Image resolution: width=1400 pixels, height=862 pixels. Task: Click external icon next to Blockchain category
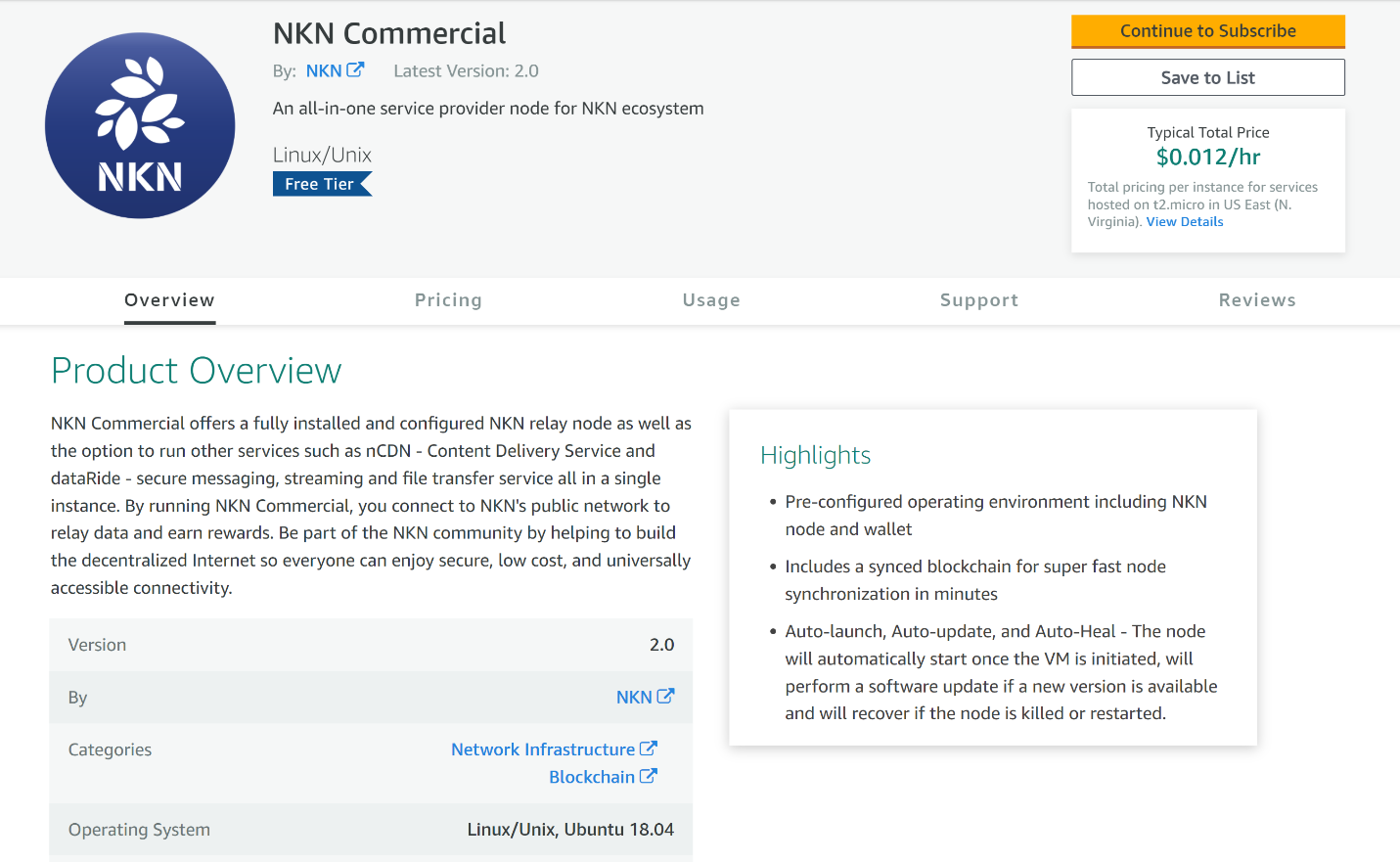point(648,776)
